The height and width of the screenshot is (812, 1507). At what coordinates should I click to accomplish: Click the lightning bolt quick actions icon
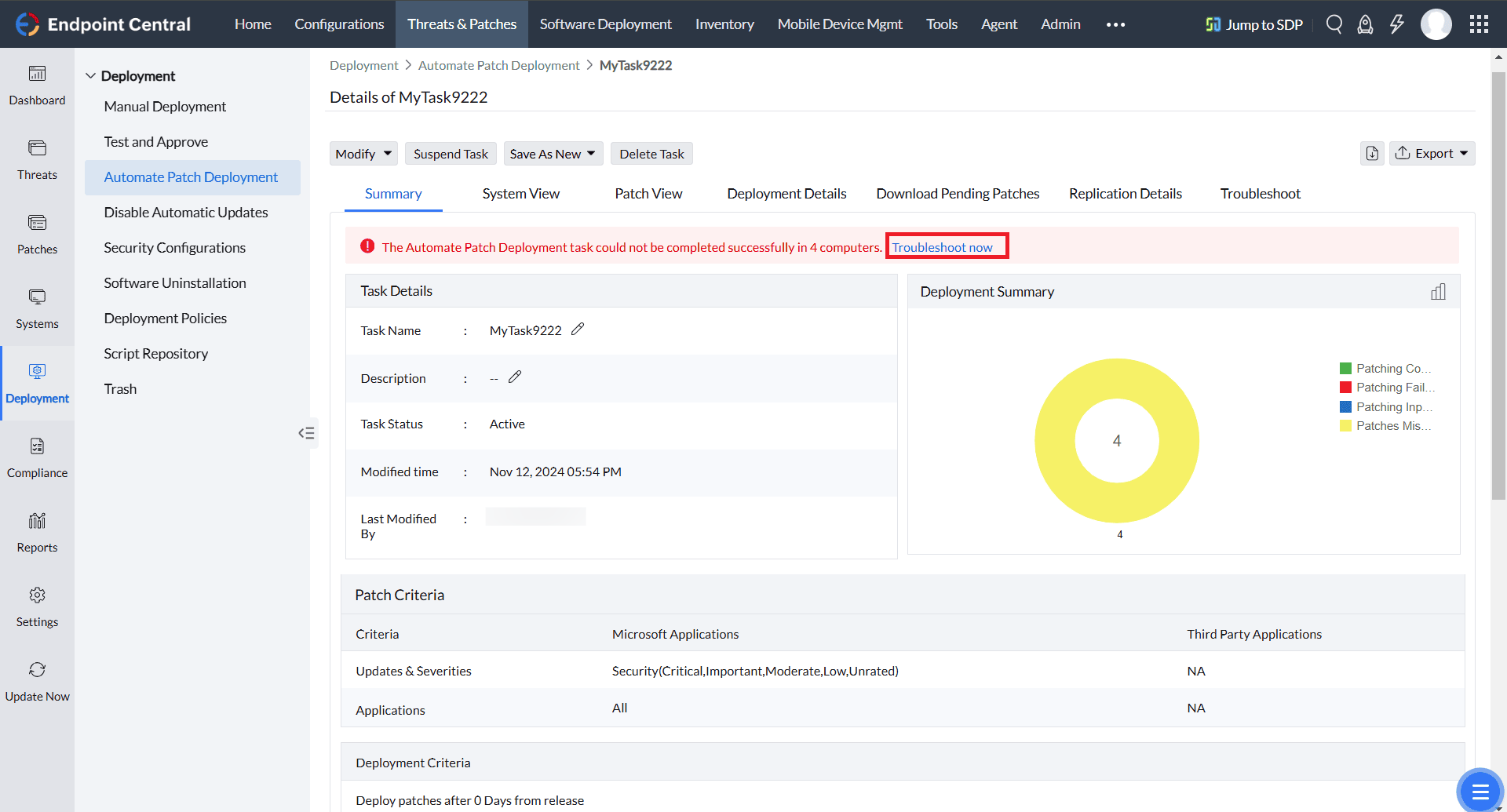pos(1396,24)
